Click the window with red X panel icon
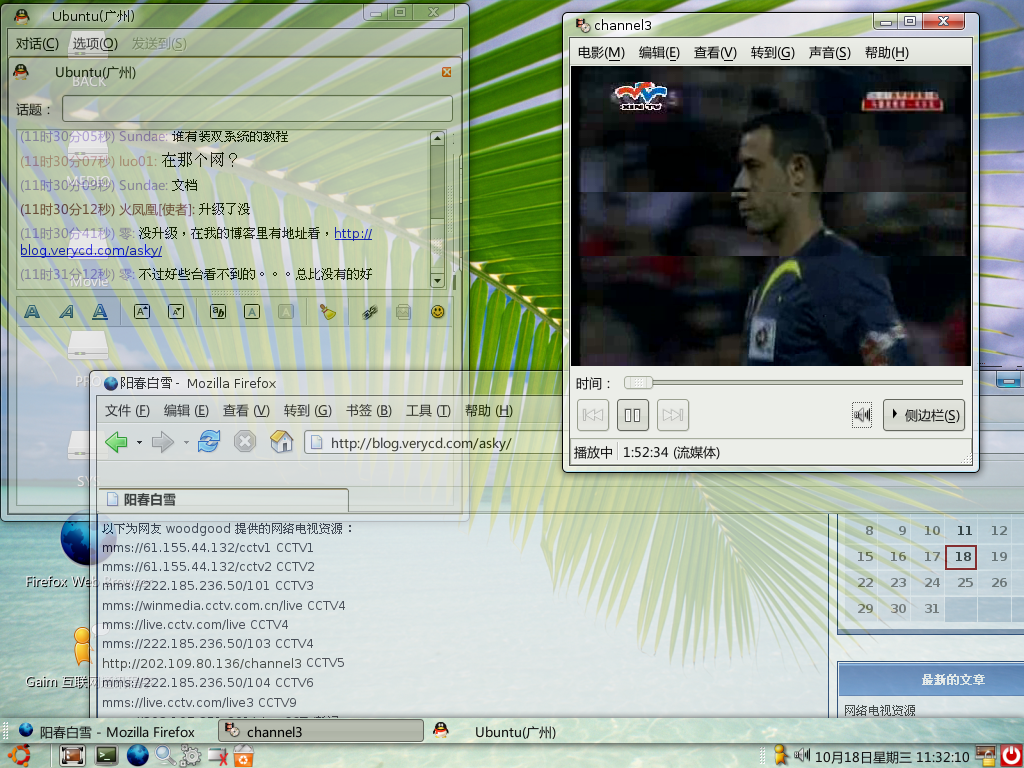Screen dimensions: 1024x768 point(217,756)
